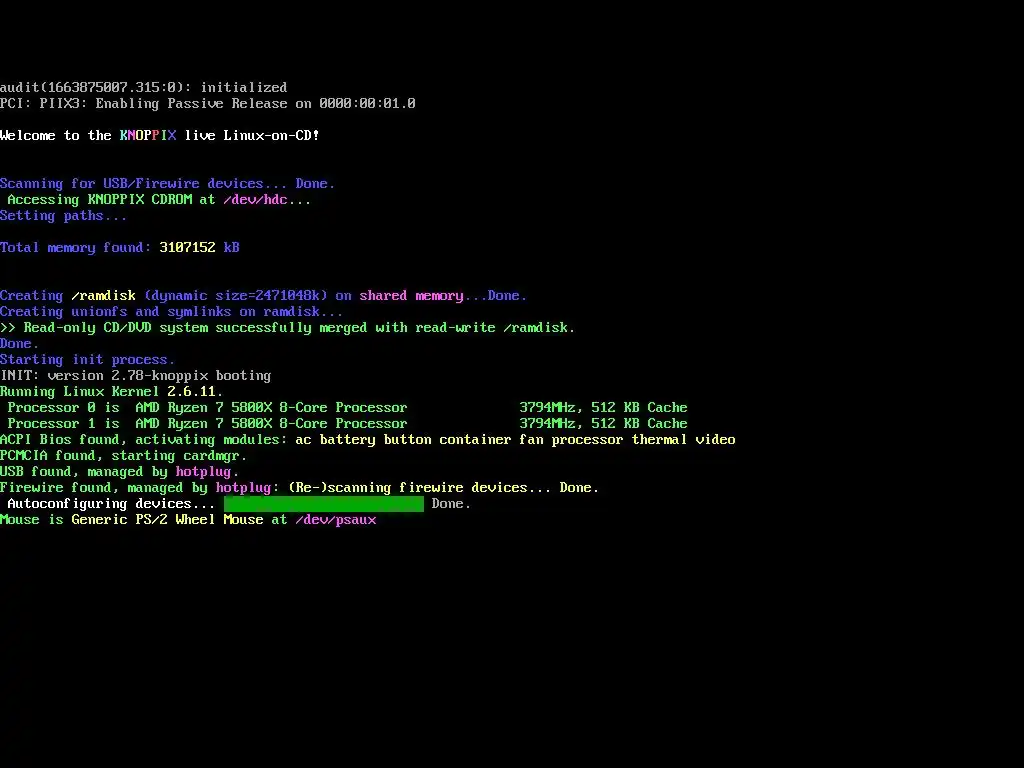Viewport: 1024px width, 768px height.
Task: Click the green autoconfiguring progress bar
Action: point(324,504)
